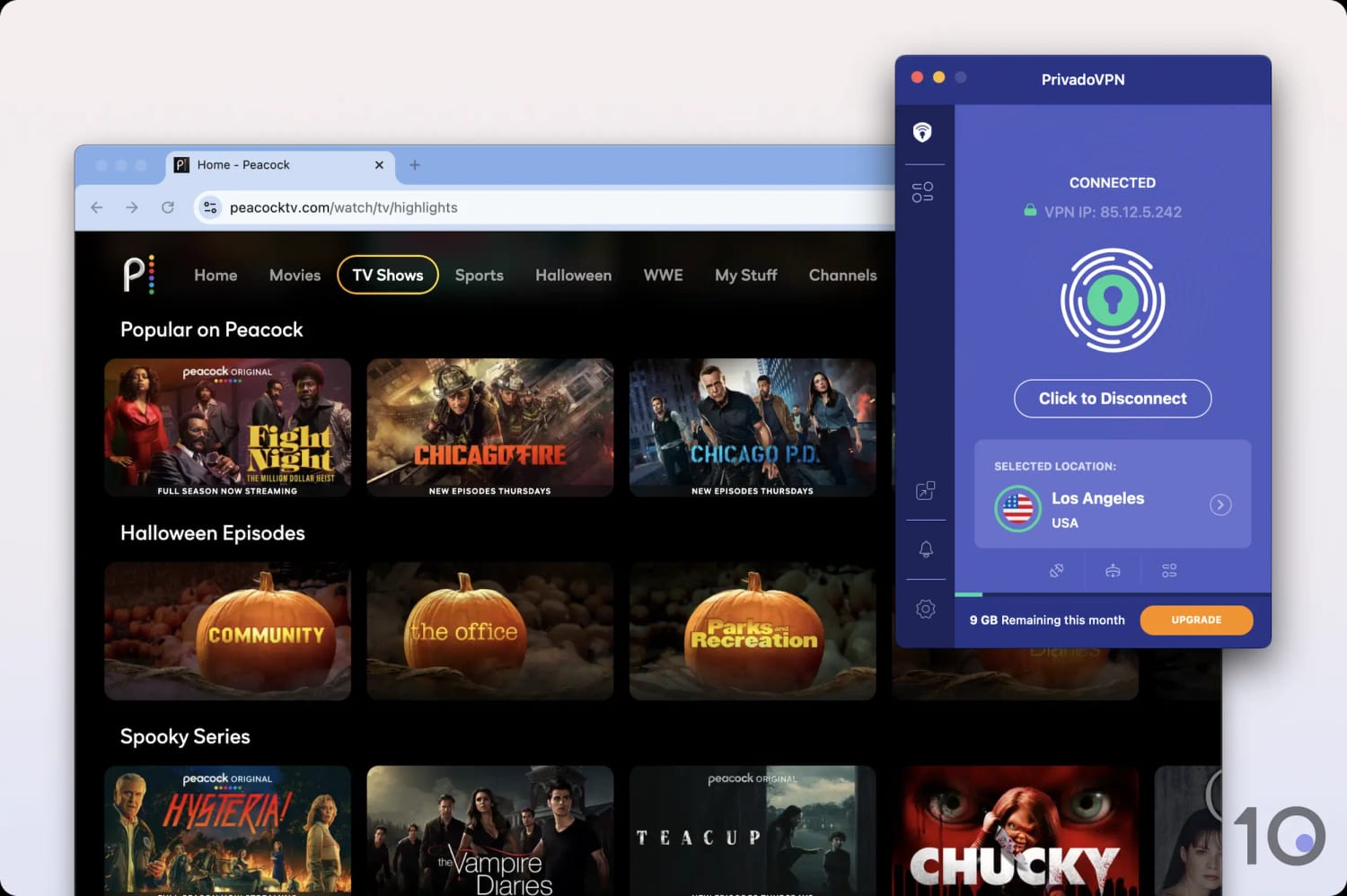Open PrivadoVPN settings gear icon

point(924,609)
